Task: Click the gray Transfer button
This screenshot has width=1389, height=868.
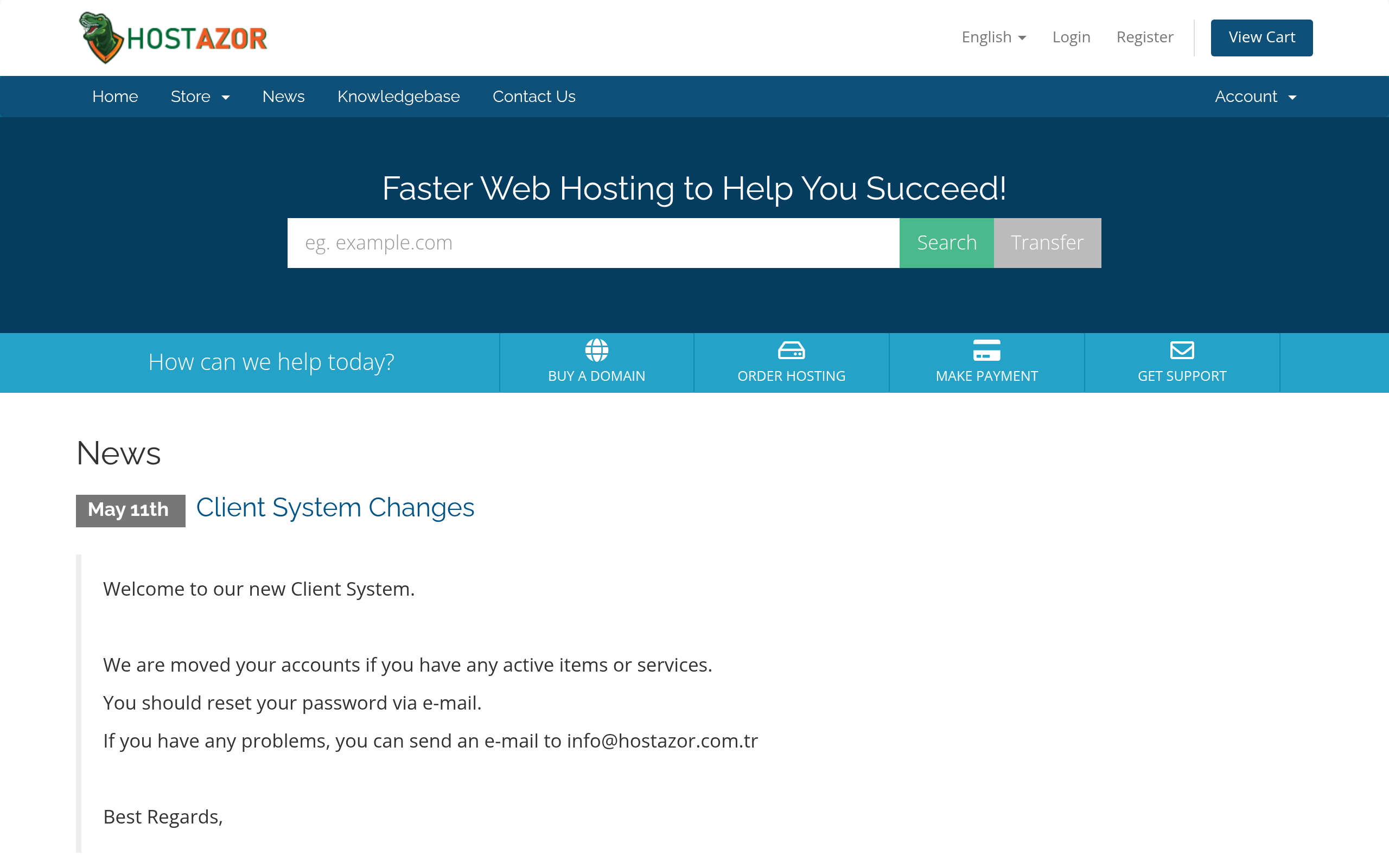Action: [x=1047, y=243]
